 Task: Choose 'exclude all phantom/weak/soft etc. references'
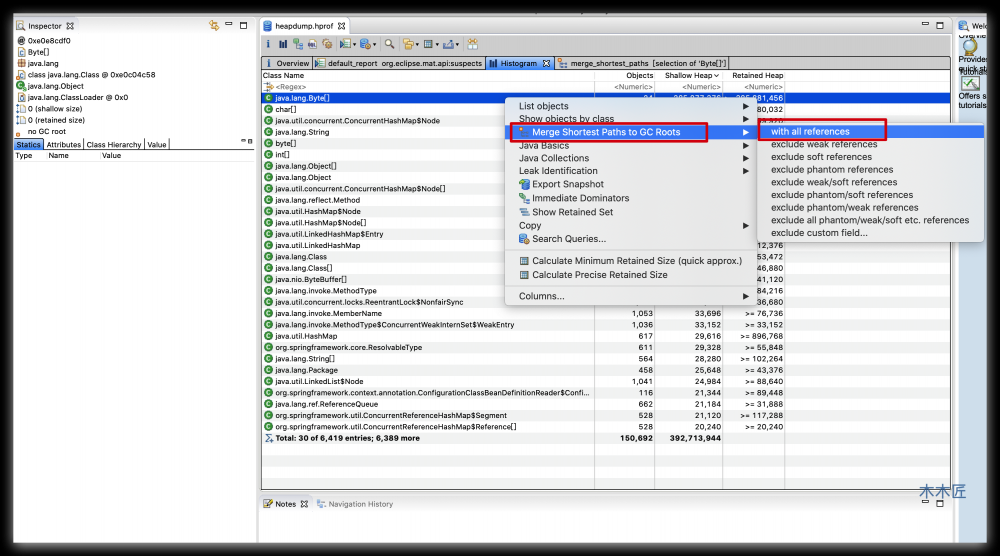coord(870,220)
